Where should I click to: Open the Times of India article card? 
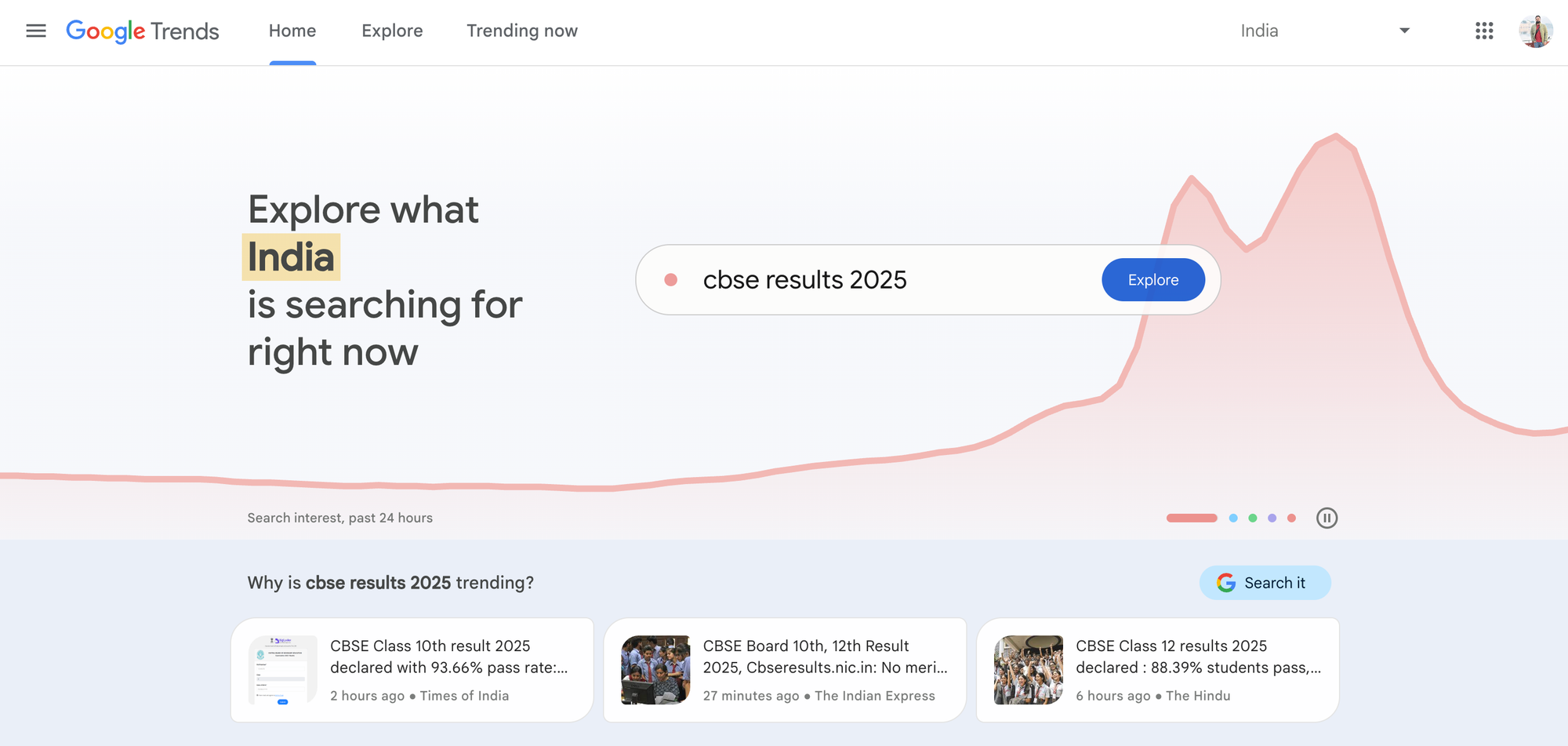pos(412,669)
